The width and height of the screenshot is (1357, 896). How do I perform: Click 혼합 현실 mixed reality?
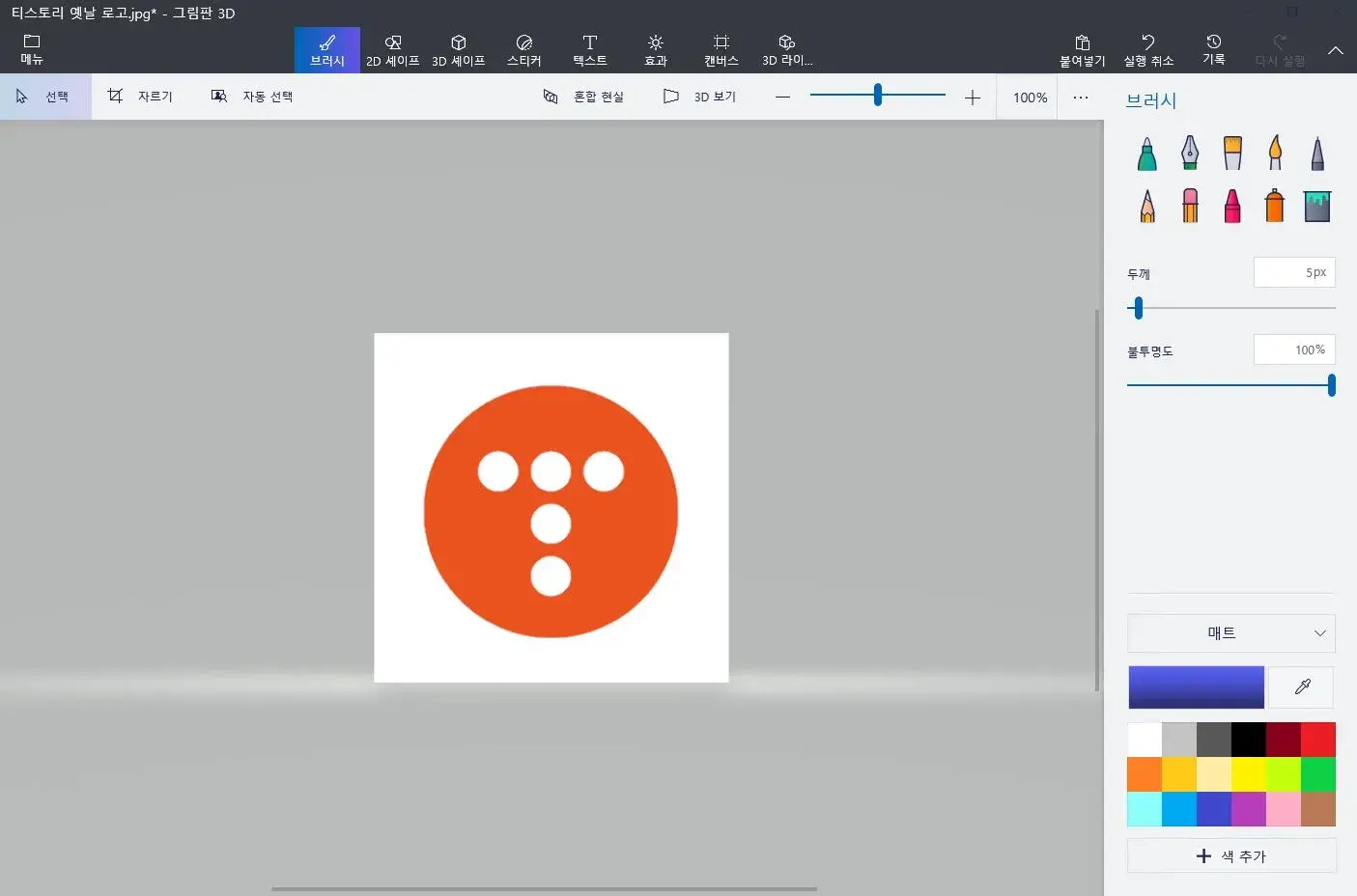click(583, 97)
